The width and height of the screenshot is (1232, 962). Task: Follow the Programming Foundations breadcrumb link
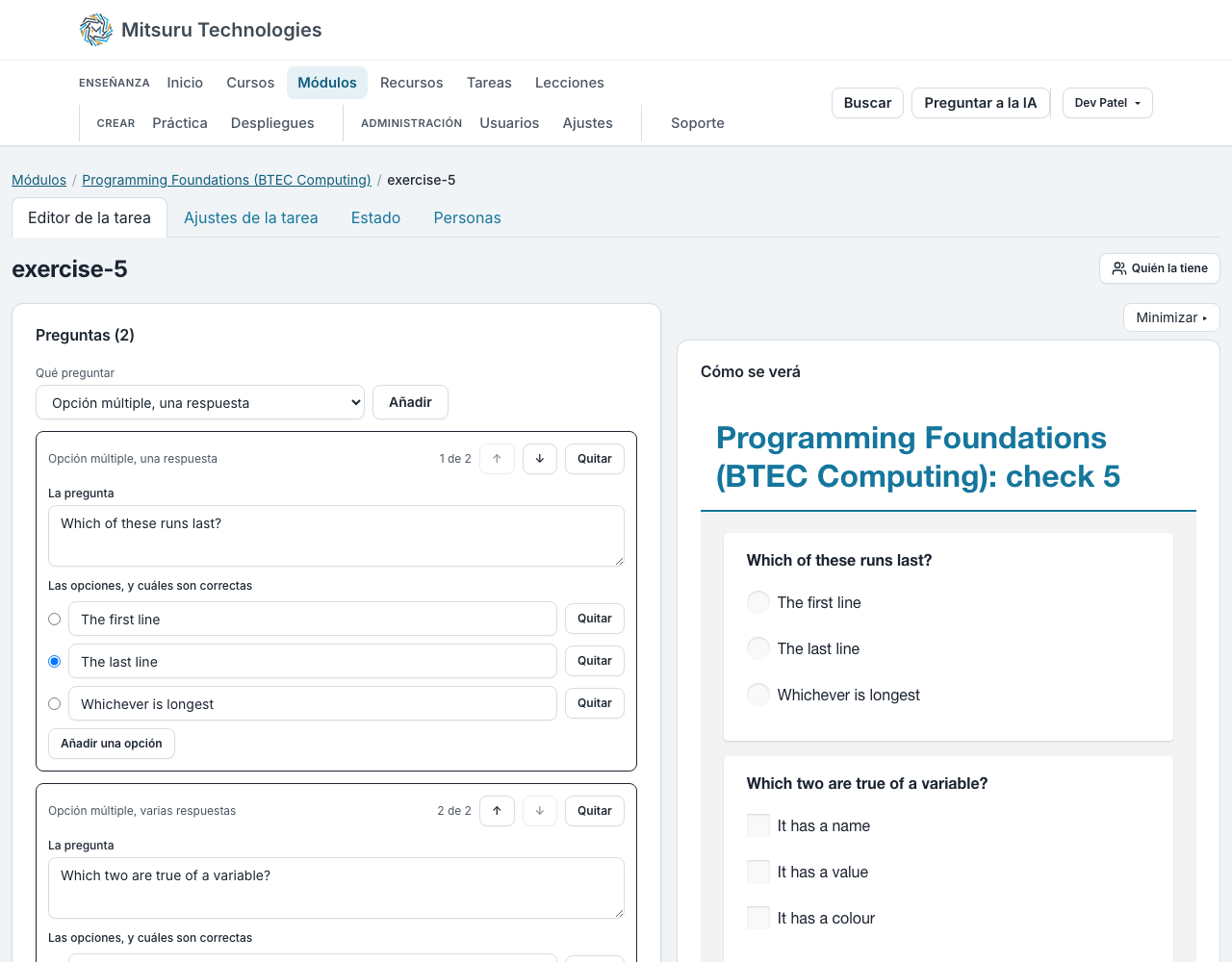tap(226, 180)
